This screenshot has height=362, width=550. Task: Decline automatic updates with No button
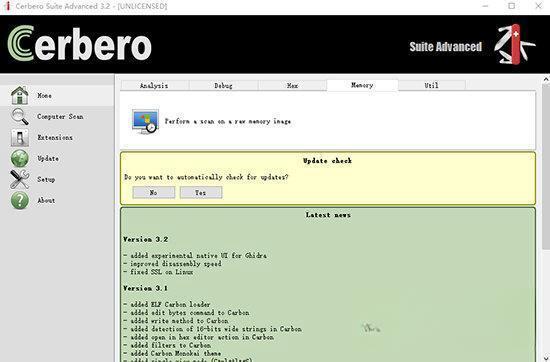[154, 193]
